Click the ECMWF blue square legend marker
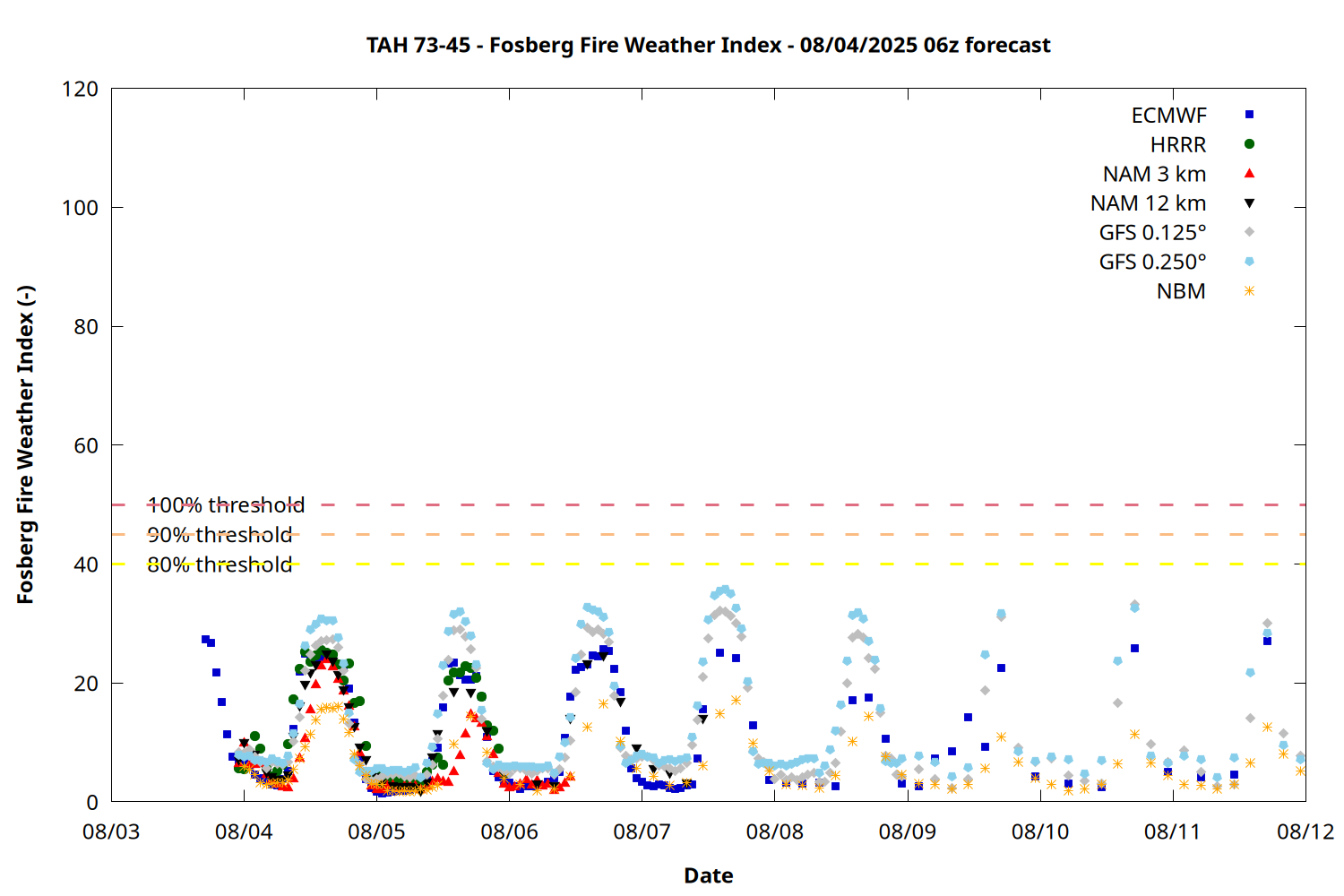This screenshot has width=1344, height=896. [1249, 115]
